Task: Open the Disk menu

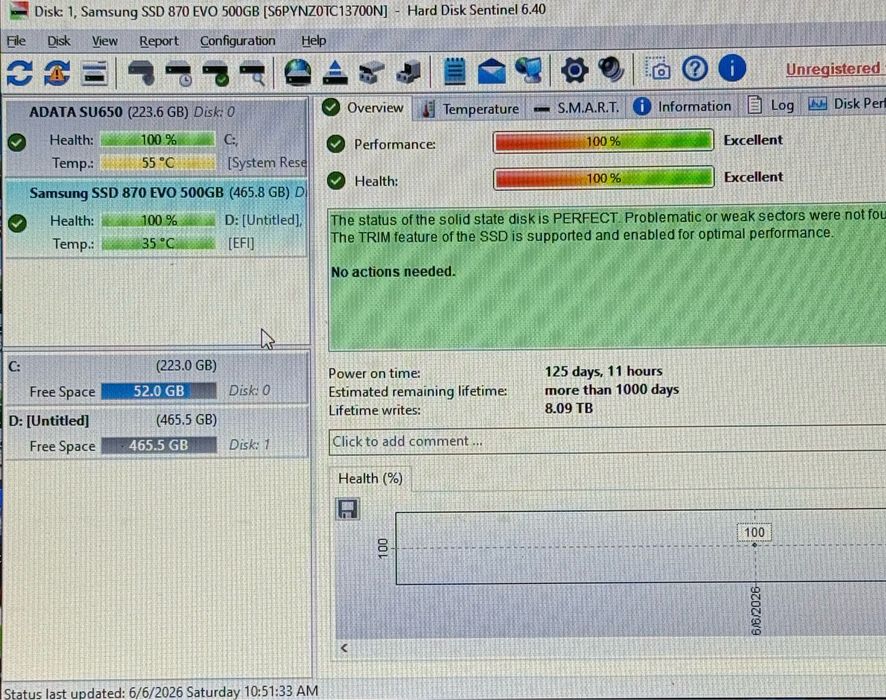Action: 59,41
